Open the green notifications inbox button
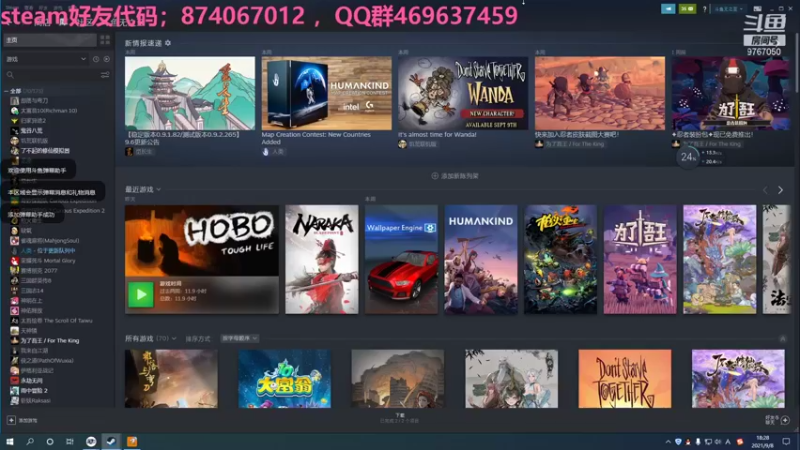Image resolution: width=800 pixels, height=450 pixels. [687, 9]
